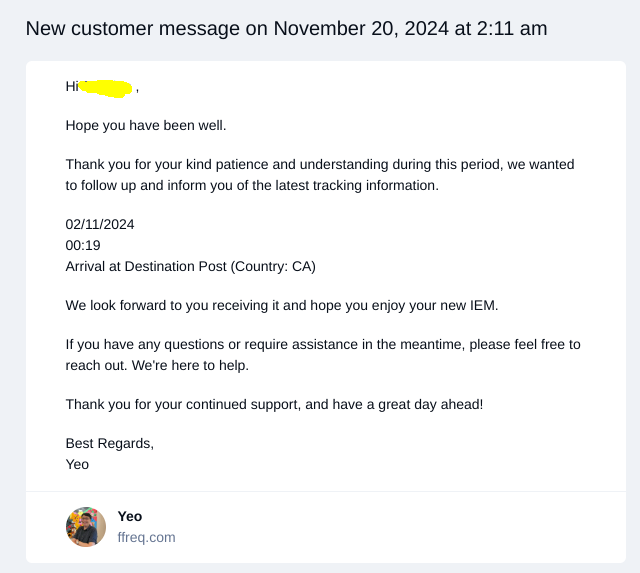Open the ffreq.com link

click(x=147, y=537)
